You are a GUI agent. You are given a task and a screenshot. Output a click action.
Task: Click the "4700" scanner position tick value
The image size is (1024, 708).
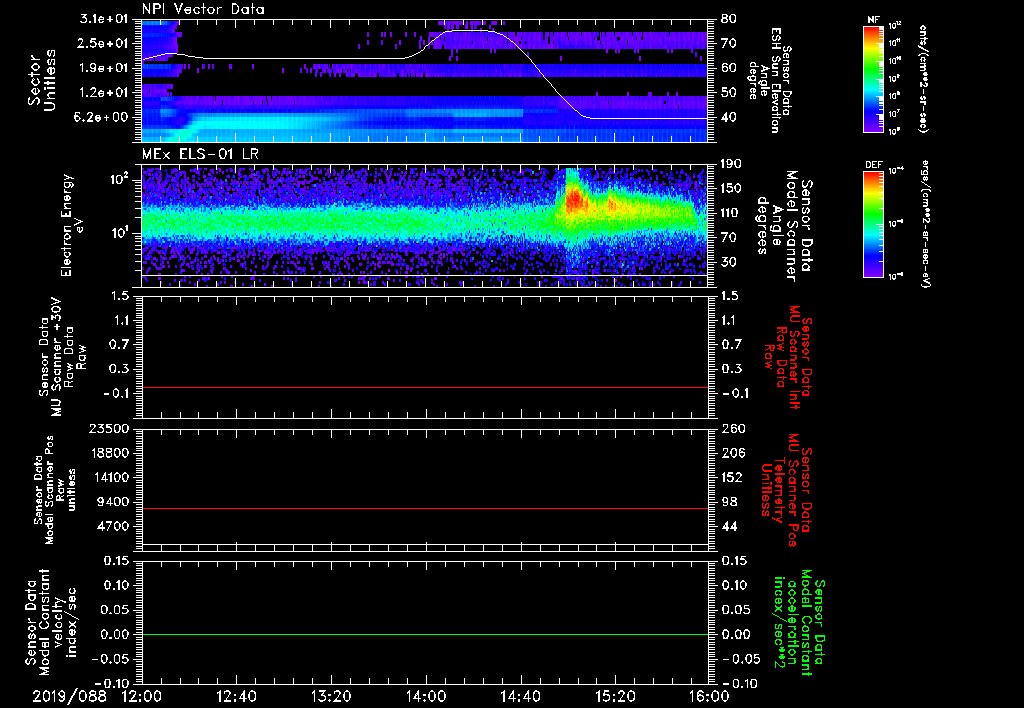(112, 526)
